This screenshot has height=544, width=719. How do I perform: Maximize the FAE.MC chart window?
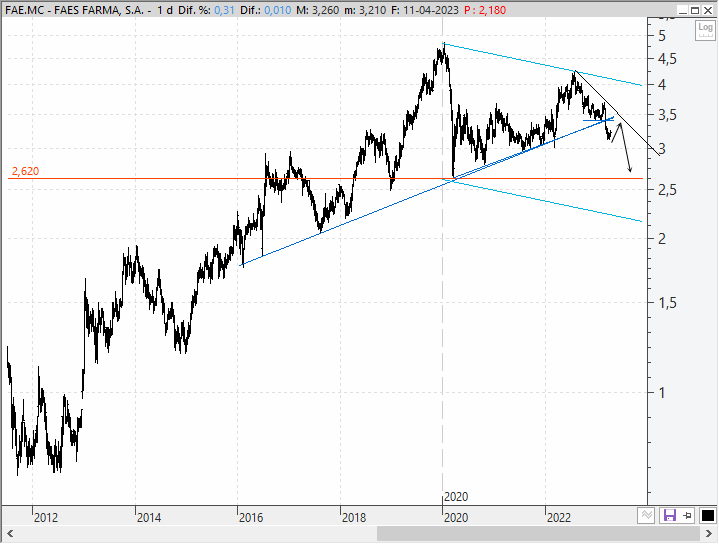[x=695, y=10]
